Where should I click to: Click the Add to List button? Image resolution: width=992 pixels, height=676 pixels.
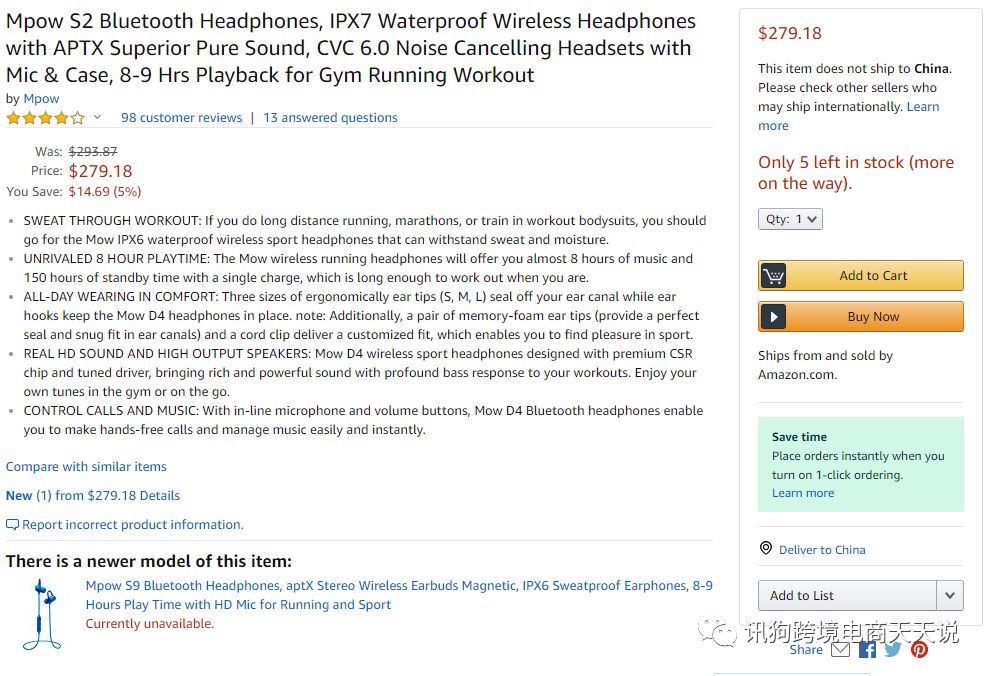[x=847, y=595]
